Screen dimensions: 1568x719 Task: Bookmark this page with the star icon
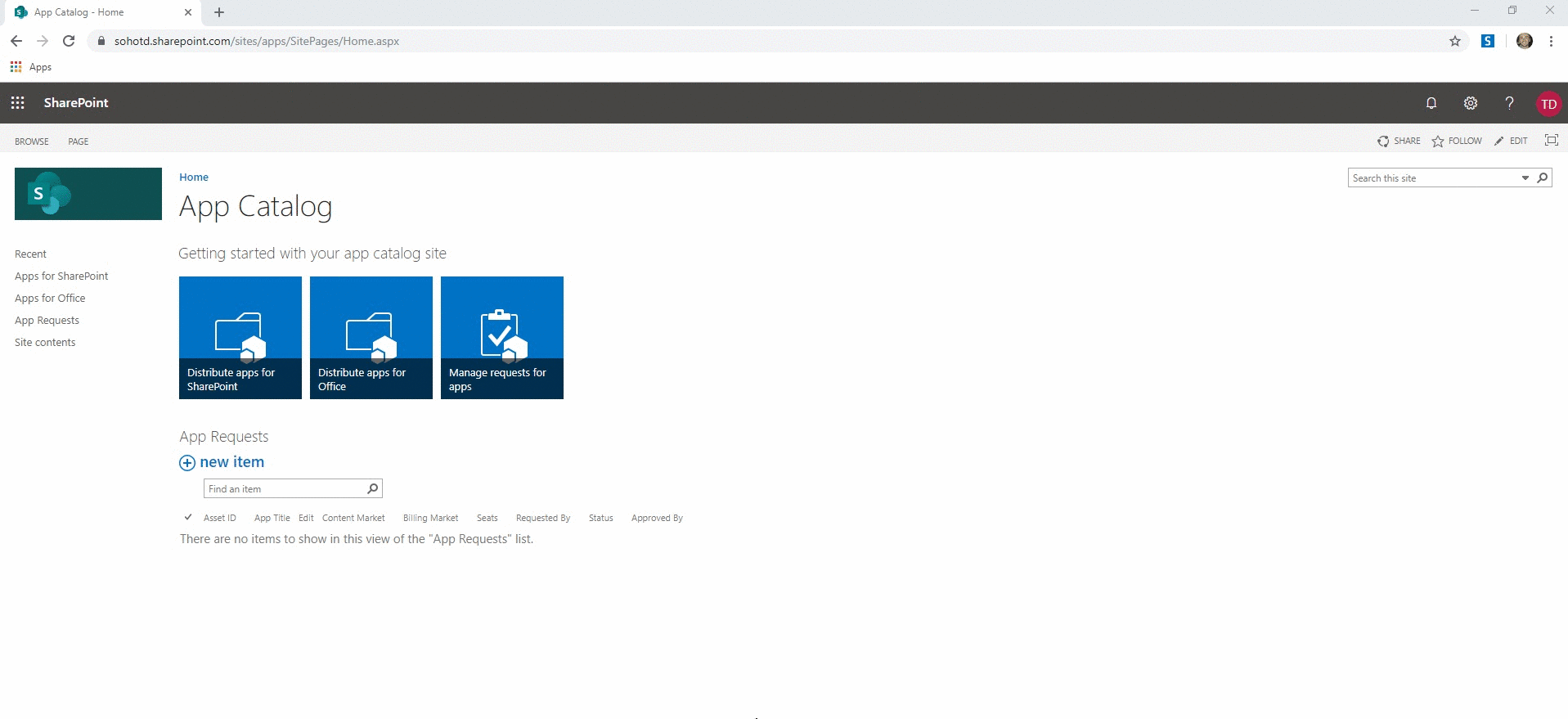pos(1455,41)
